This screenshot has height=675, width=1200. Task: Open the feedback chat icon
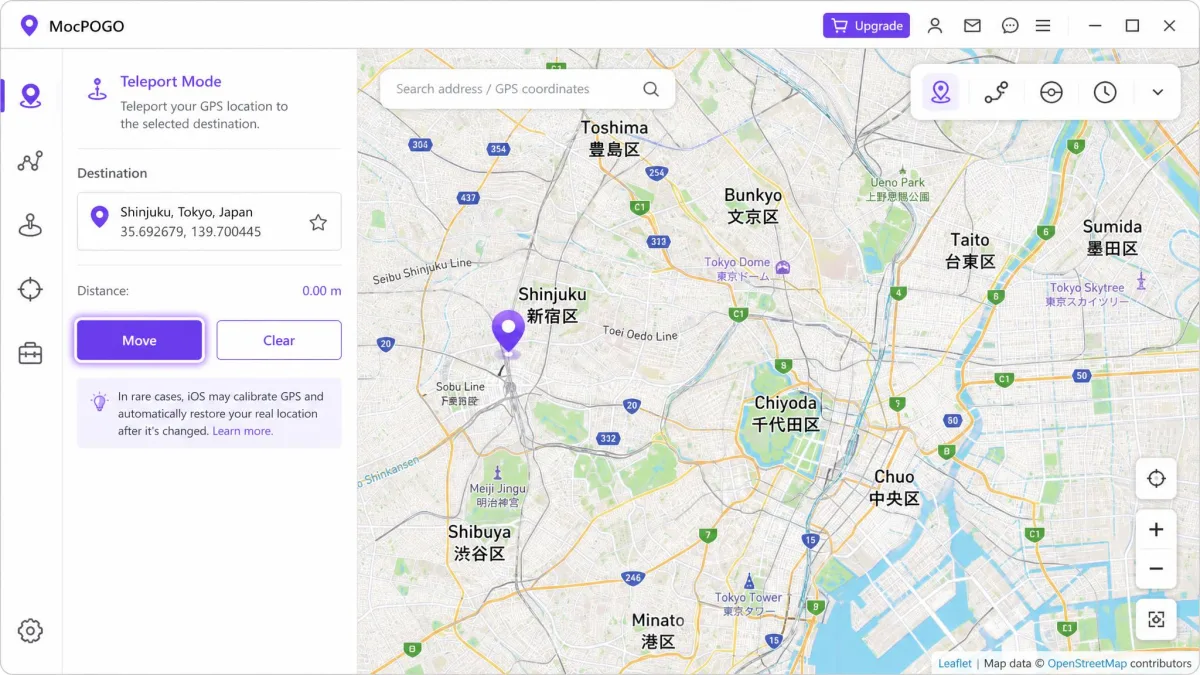(x=1010, y=26)
